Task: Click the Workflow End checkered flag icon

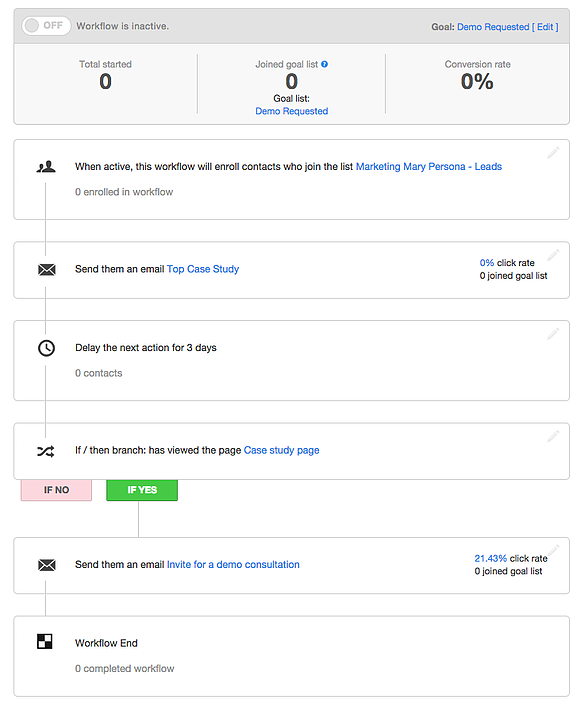Action: coord(45,641)
